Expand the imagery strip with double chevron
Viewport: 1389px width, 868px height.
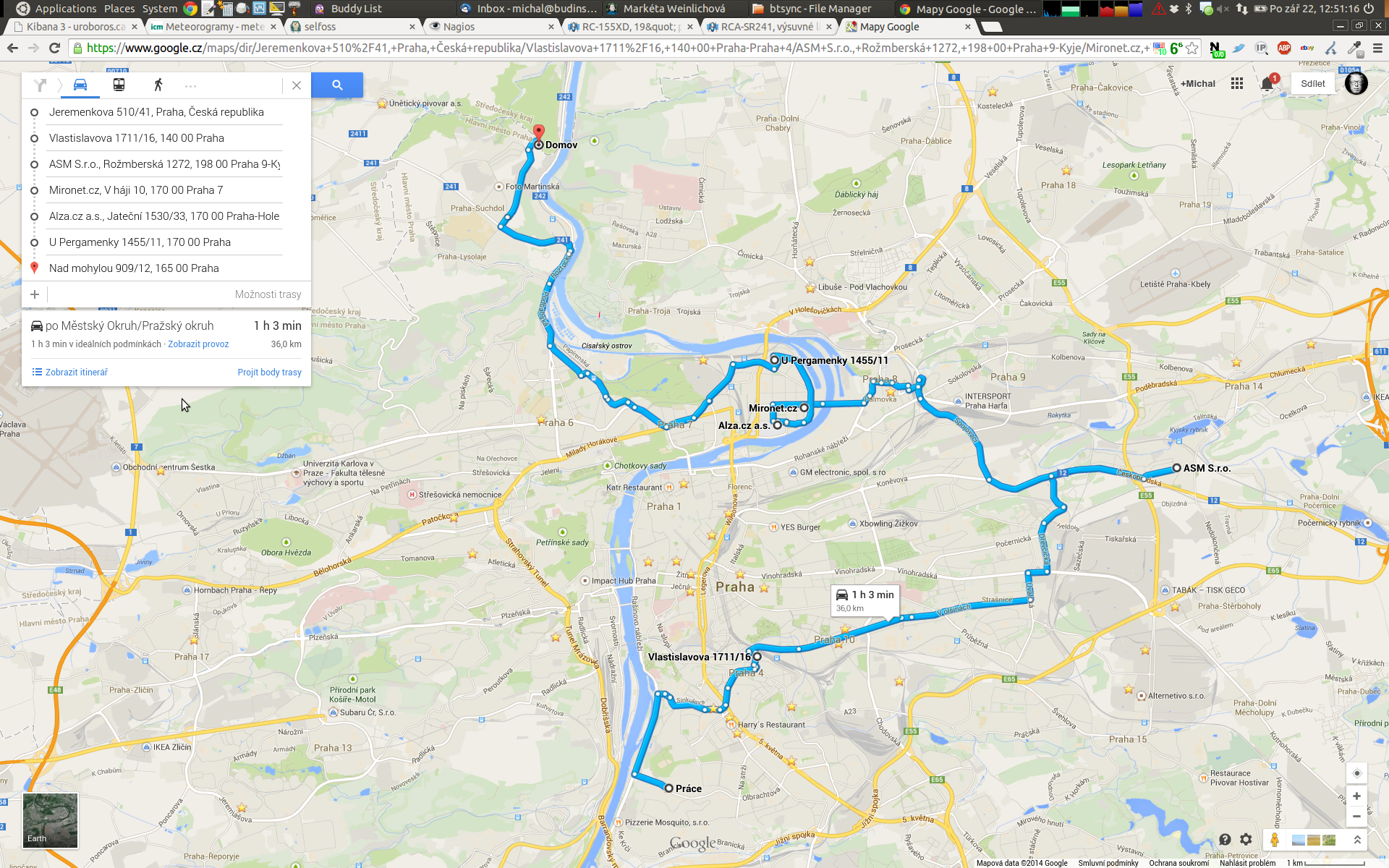pos(1357,840)
